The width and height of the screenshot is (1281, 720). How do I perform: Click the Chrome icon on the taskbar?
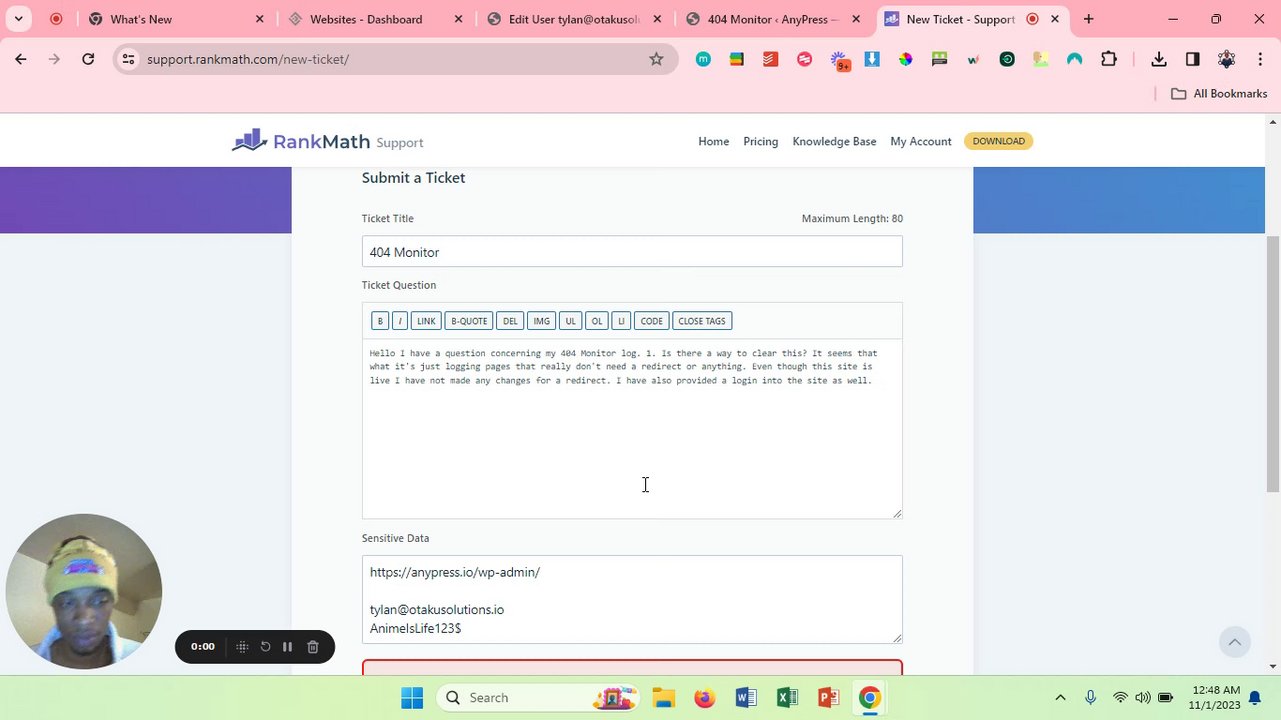(x=869, y=698)
